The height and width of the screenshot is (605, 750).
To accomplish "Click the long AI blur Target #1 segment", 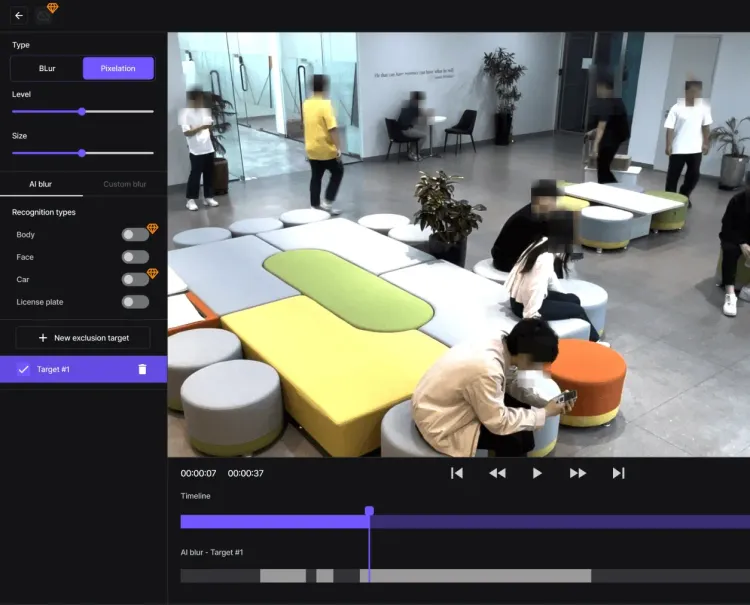I will click(x=475, y=576).
